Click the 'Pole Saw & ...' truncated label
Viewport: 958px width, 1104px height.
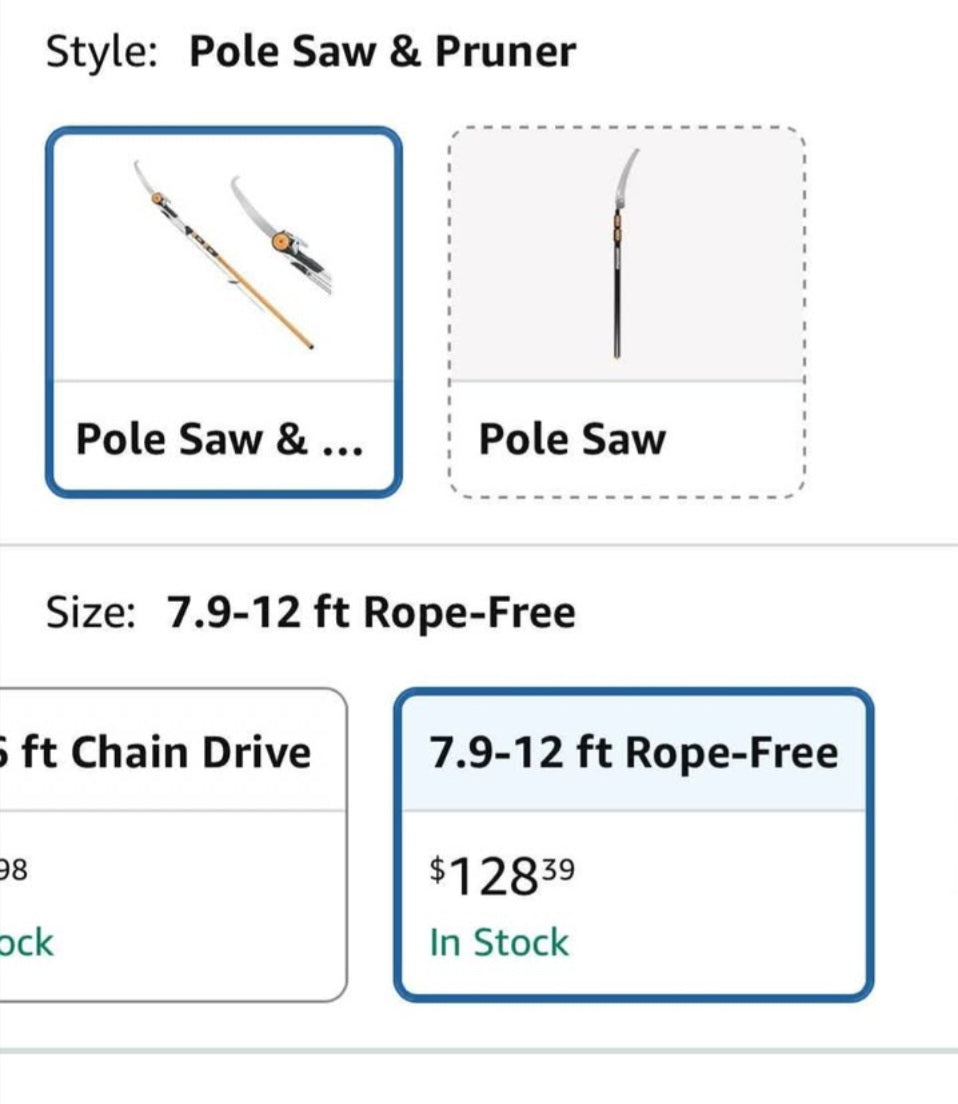click(x=220, y=439)
